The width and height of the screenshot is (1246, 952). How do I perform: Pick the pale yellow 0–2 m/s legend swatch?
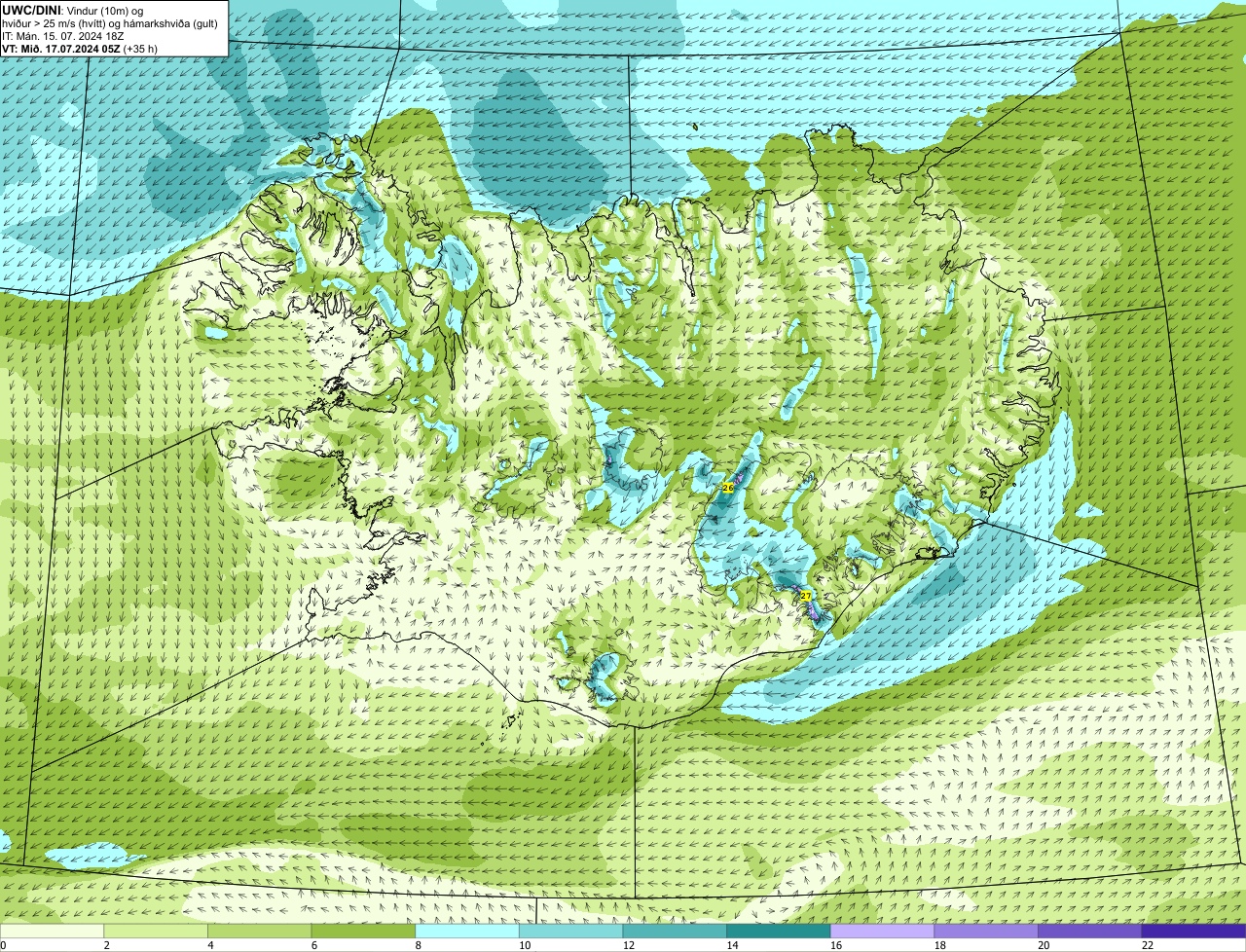click(52, 931)
